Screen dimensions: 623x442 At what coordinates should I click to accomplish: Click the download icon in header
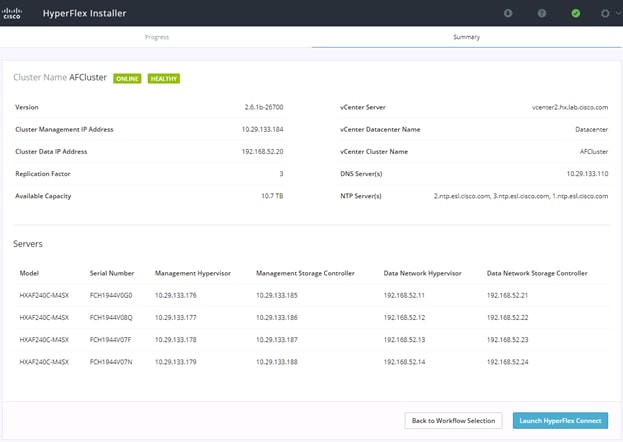(508, 13)
